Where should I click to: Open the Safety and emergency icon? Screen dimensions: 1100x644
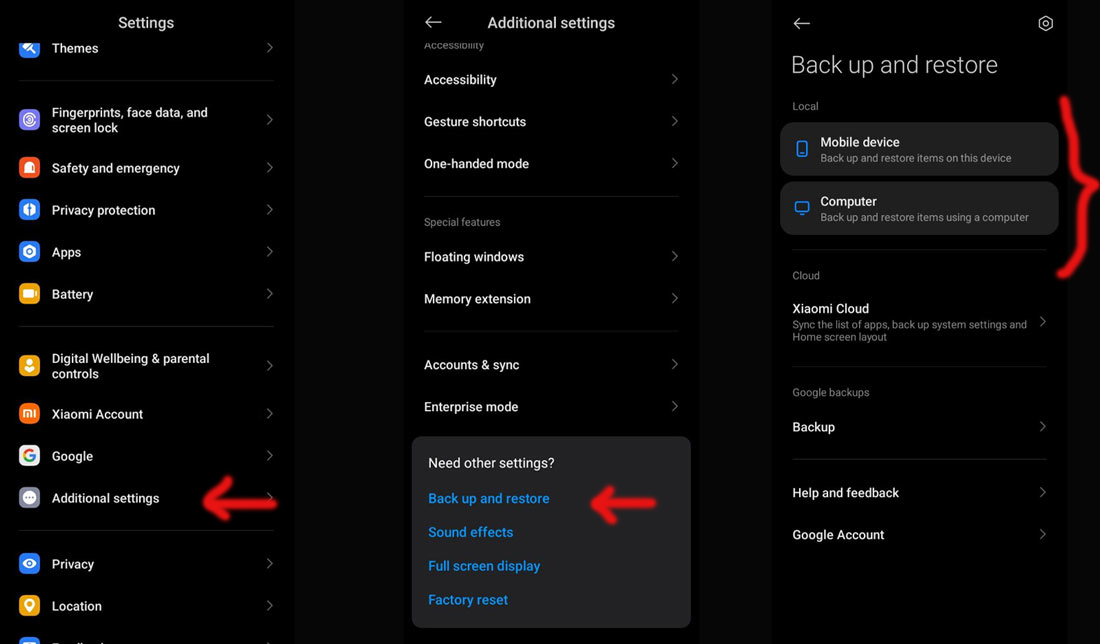pos(30,168)
